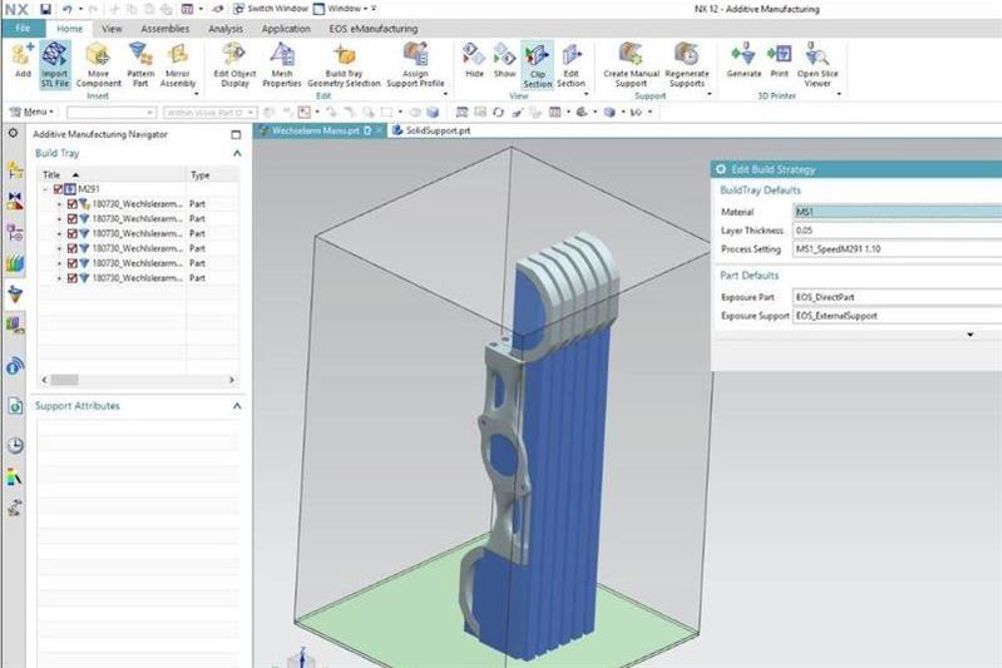
Task: Open the Additive Manufacturing Navigator side tab
Action: tap(15, 293)
